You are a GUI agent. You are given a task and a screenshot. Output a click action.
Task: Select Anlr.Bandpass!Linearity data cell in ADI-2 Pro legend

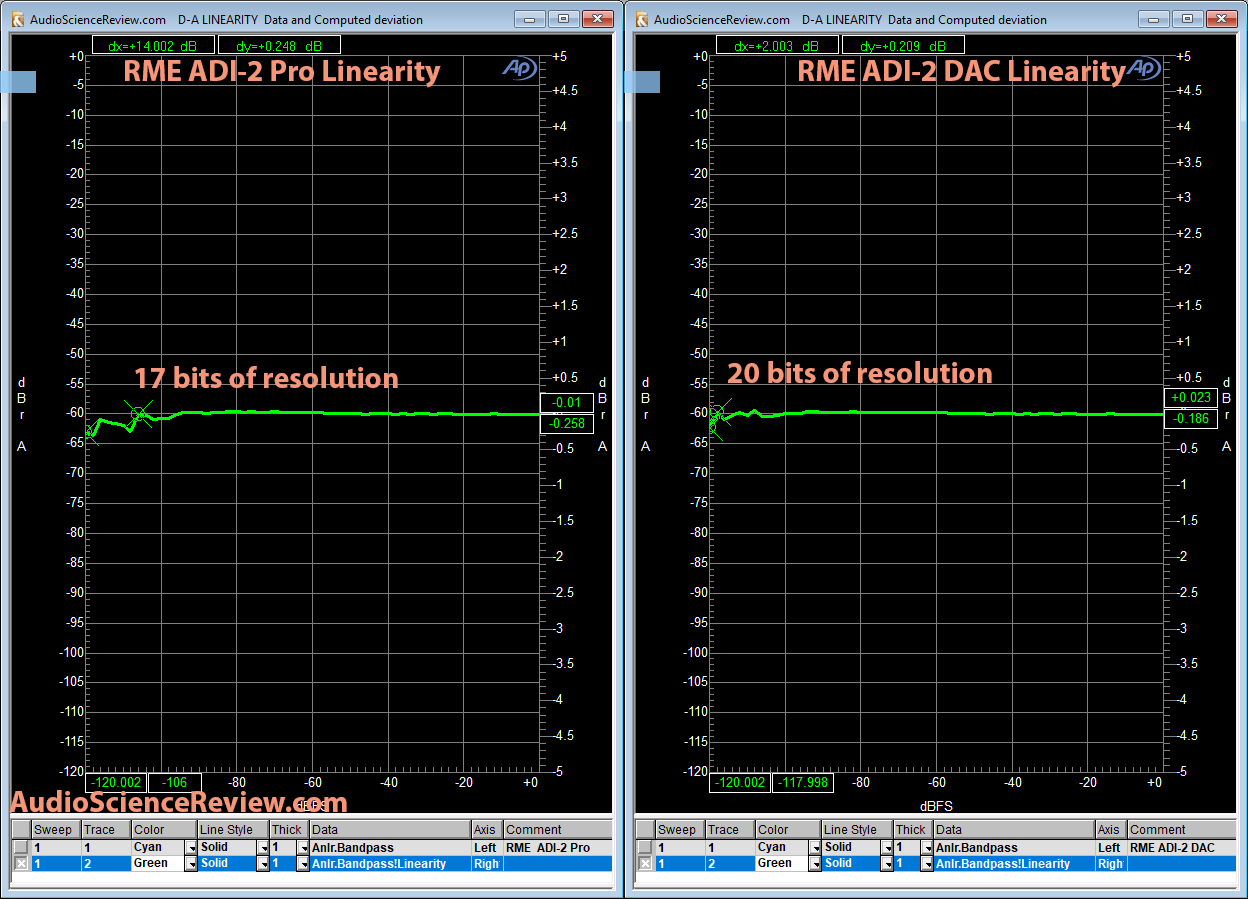coord(390,863)
